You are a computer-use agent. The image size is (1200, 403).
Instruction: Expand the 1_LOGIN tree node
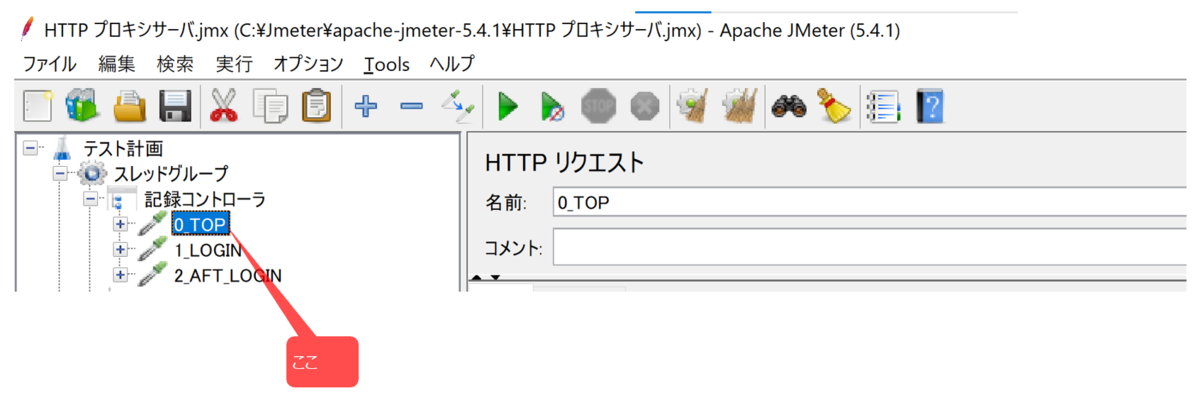pos(121,249)
